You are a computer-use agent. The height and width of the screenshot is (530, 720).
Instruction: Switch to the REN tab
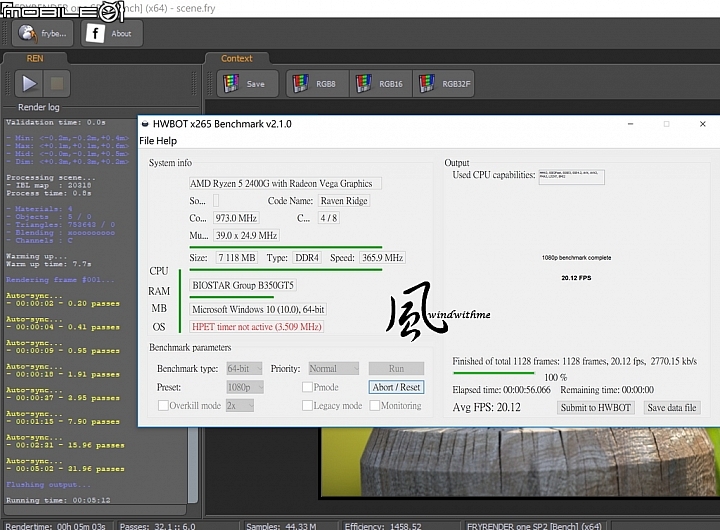35,58
